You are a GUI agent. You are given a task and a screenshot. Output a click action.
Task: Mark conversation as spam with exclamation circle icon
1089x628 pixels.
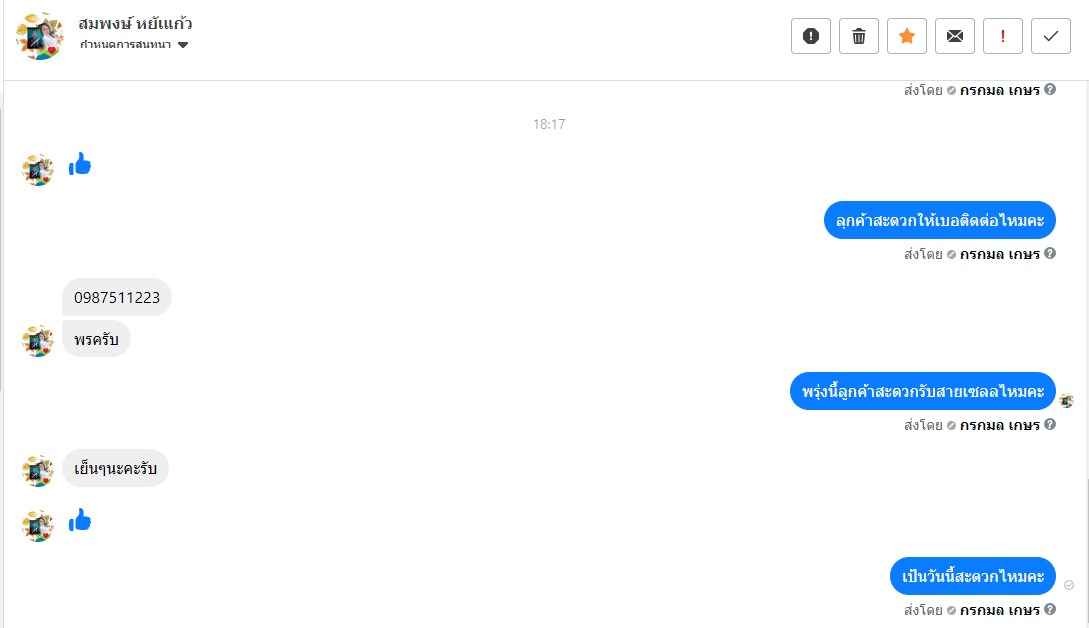[810, 36]
